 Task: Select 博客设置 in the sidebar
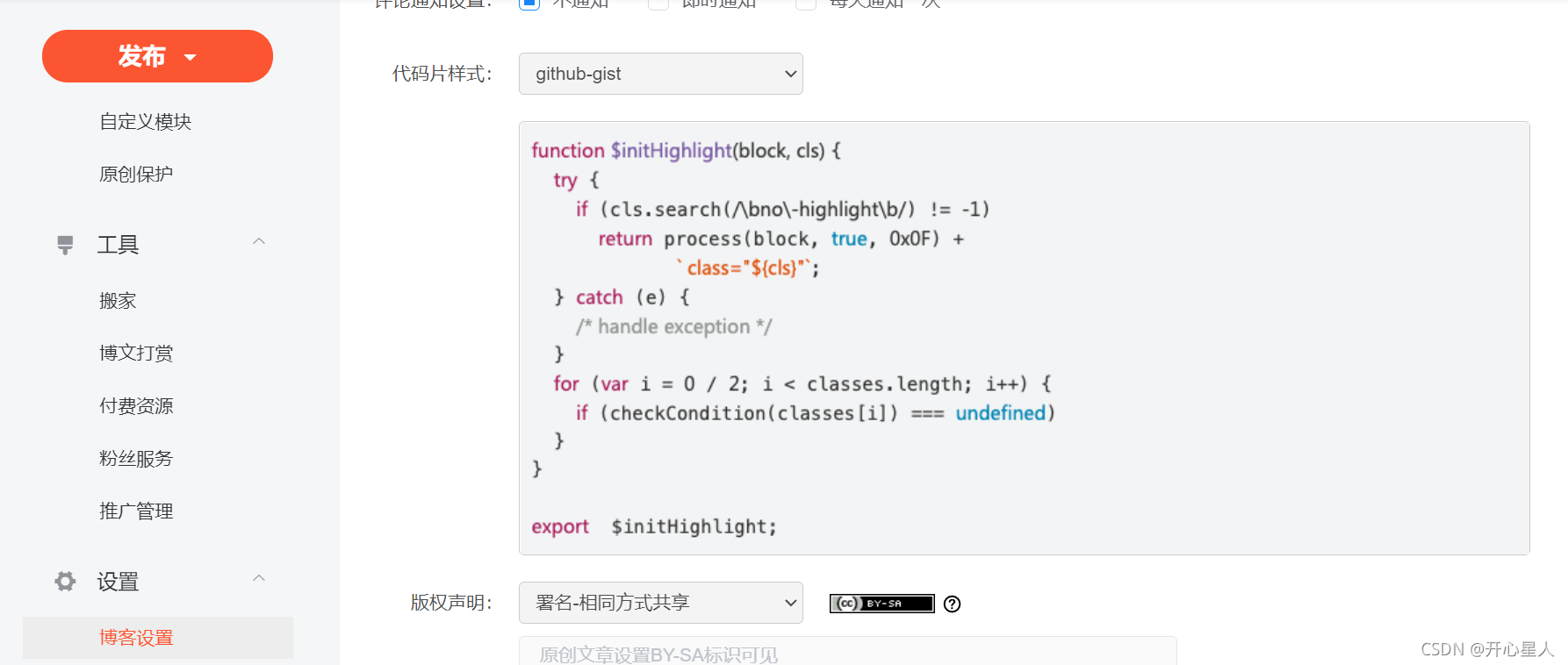click(158, 638)
